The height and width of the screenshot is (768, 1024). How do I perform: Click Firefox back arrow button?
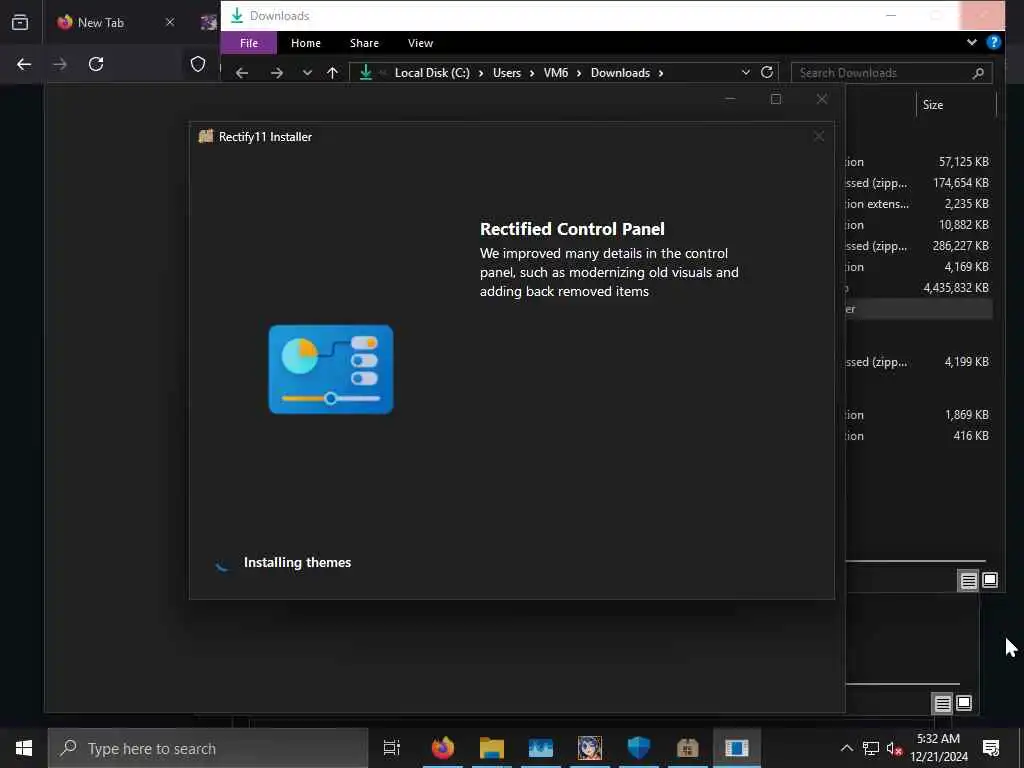24,64
